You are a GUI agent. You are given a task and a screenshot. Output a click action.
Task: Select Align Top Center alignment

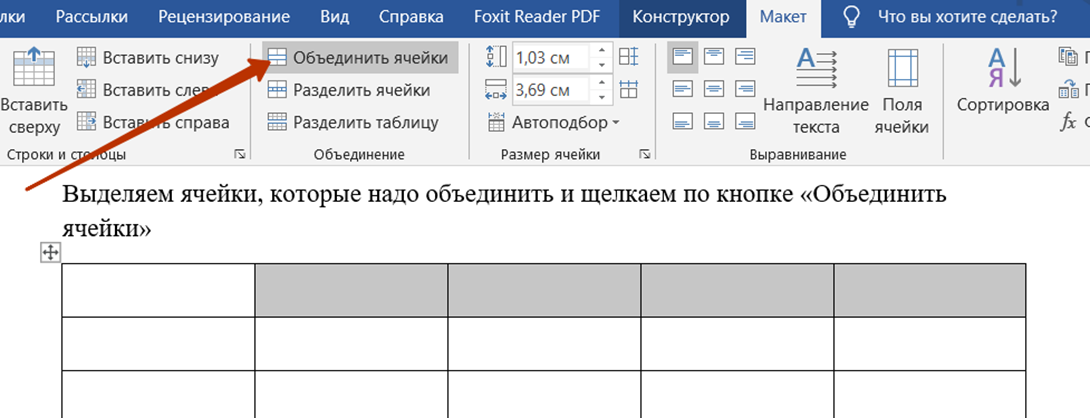[714, 57]
